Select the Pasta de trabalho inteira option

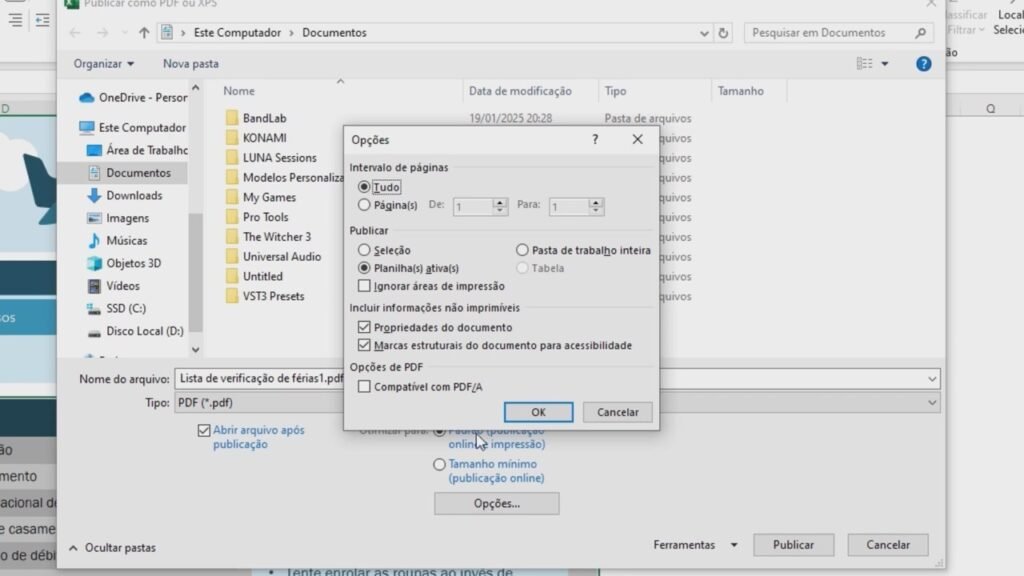tap(523, 250)
